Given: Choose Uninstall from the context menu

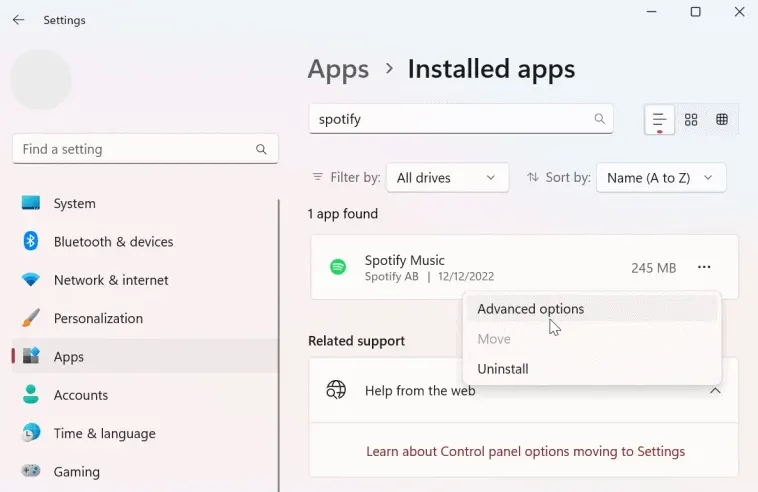Looking at the screenshot, I should pos(591,369).
